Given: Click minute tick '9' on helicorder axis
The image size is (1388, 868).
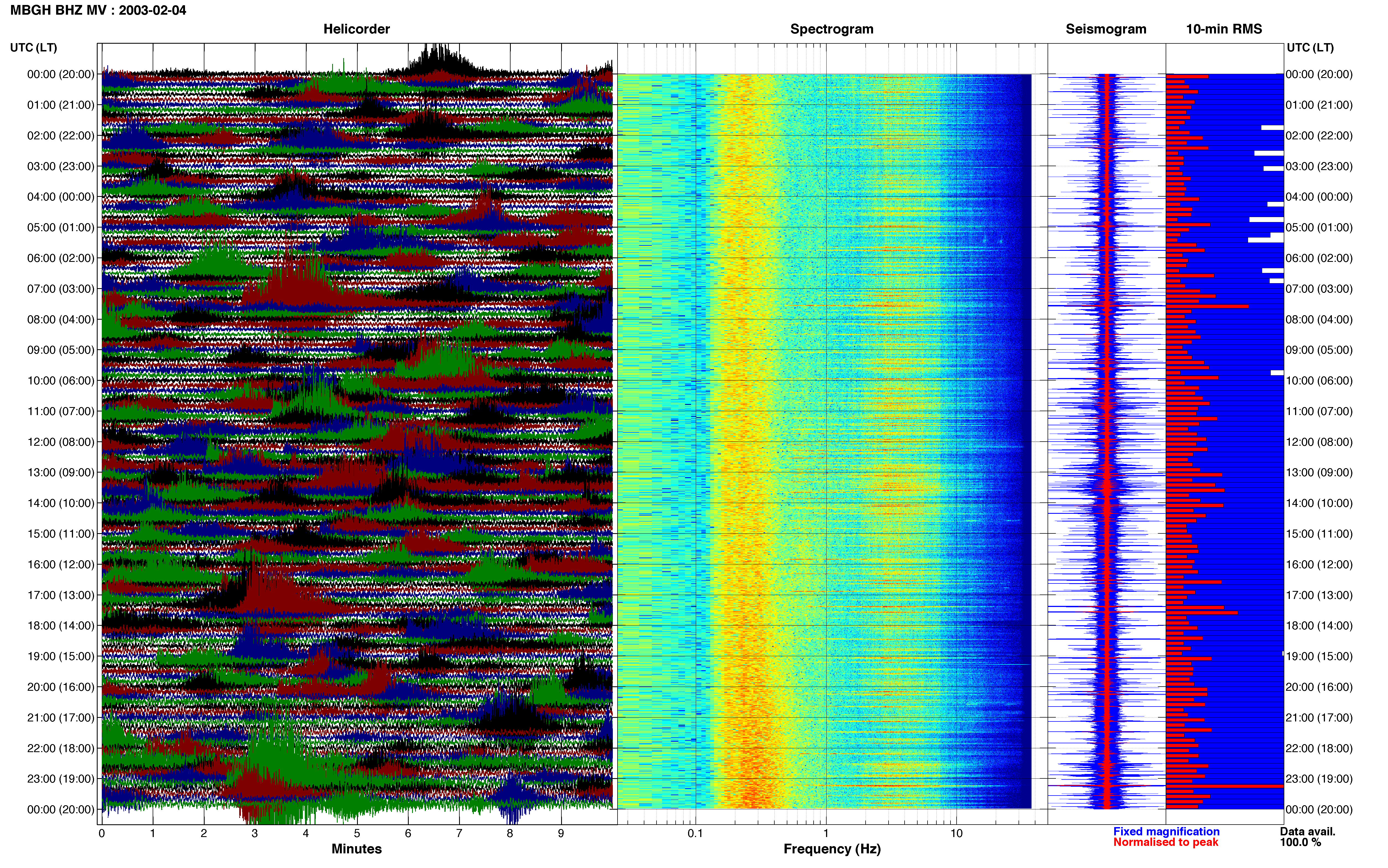Looking at the screenshot, I should click(561, 833).
